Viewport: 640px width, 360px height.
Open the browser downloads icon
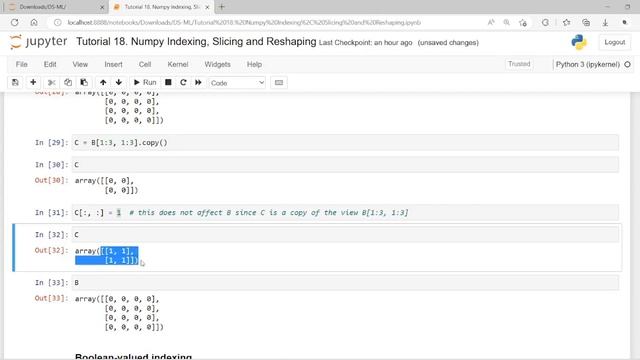605,22
